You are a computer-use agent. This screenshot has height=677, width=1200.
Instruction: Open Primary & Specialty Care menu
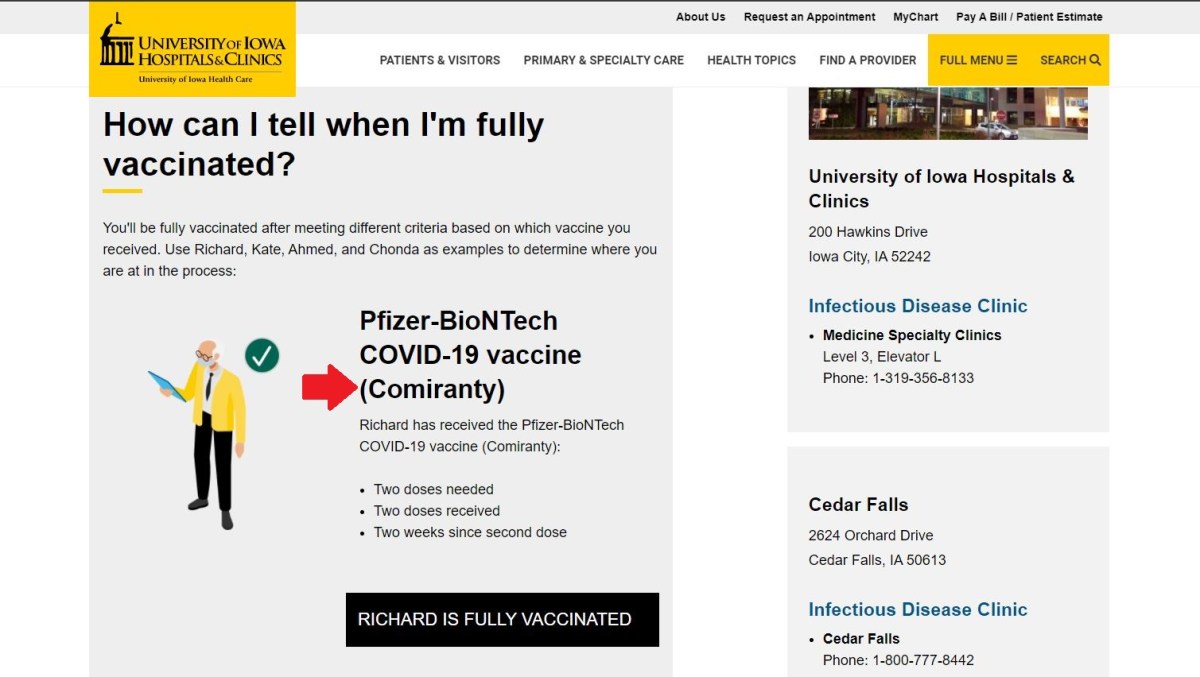coord(603,60)
